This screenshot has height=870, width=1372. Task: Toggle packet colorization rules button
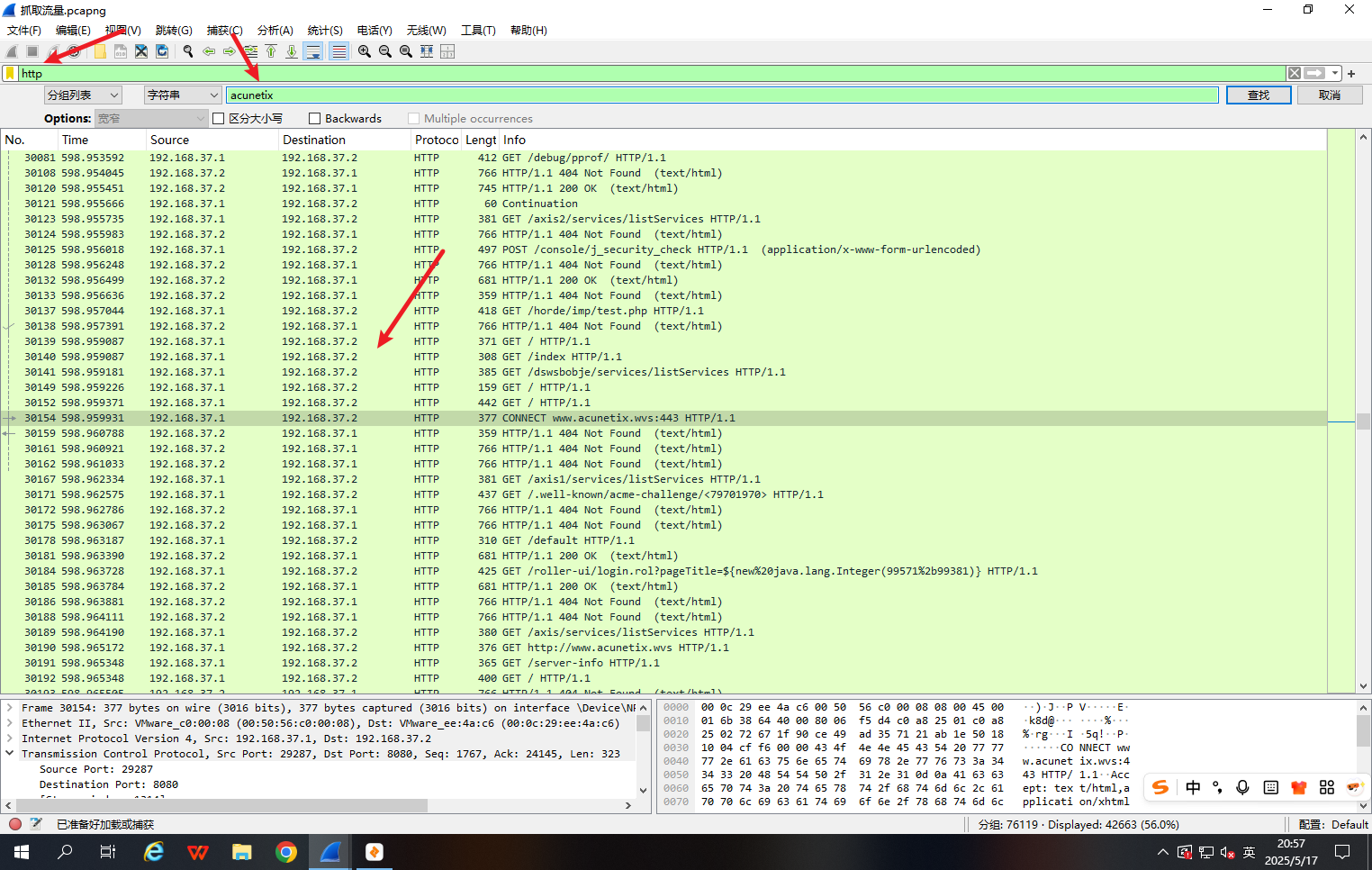pyautogui.click(x=338, y=51)
